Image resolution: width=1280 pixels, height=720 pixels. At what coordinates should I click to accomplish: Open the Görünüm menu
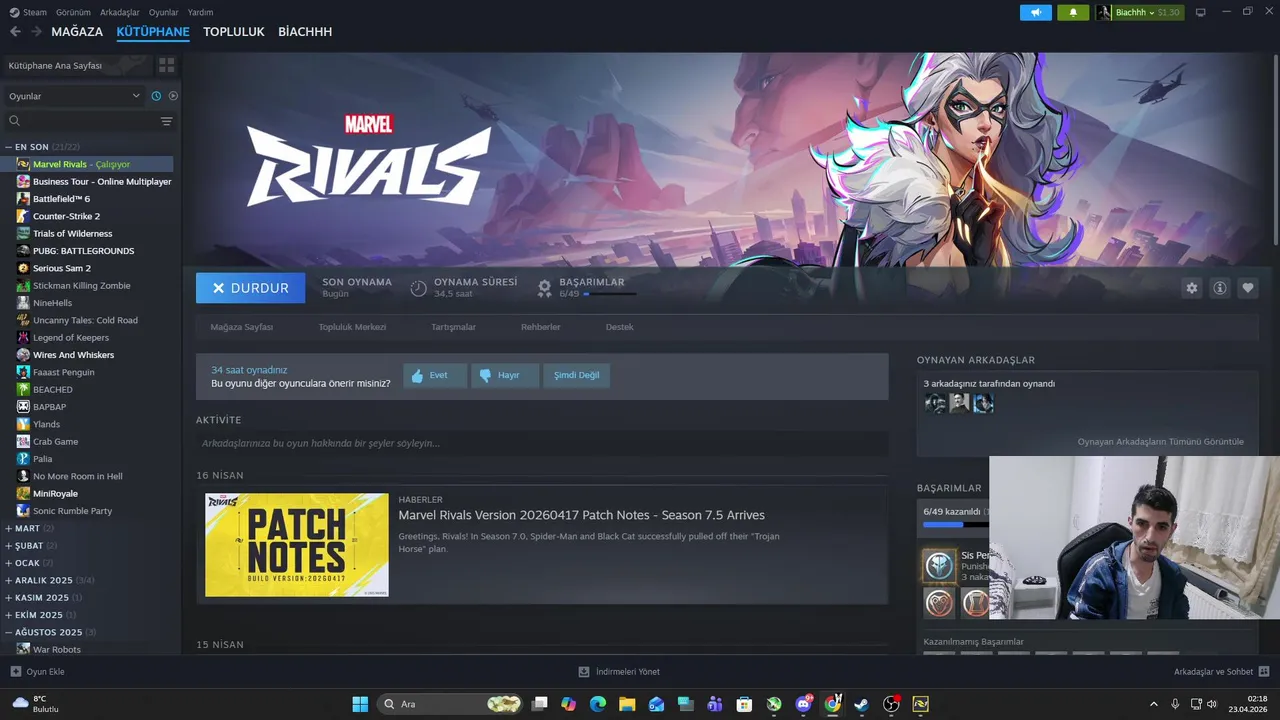[73, 12]
